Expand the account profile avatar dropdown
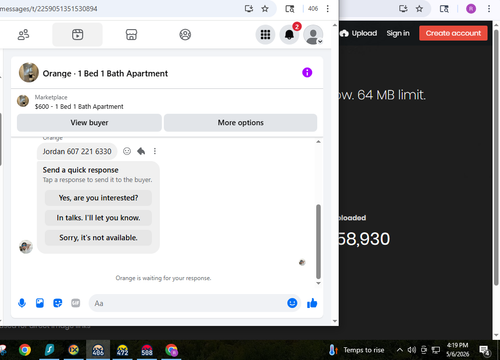500x360 pixels. click(x=313, y=34)
